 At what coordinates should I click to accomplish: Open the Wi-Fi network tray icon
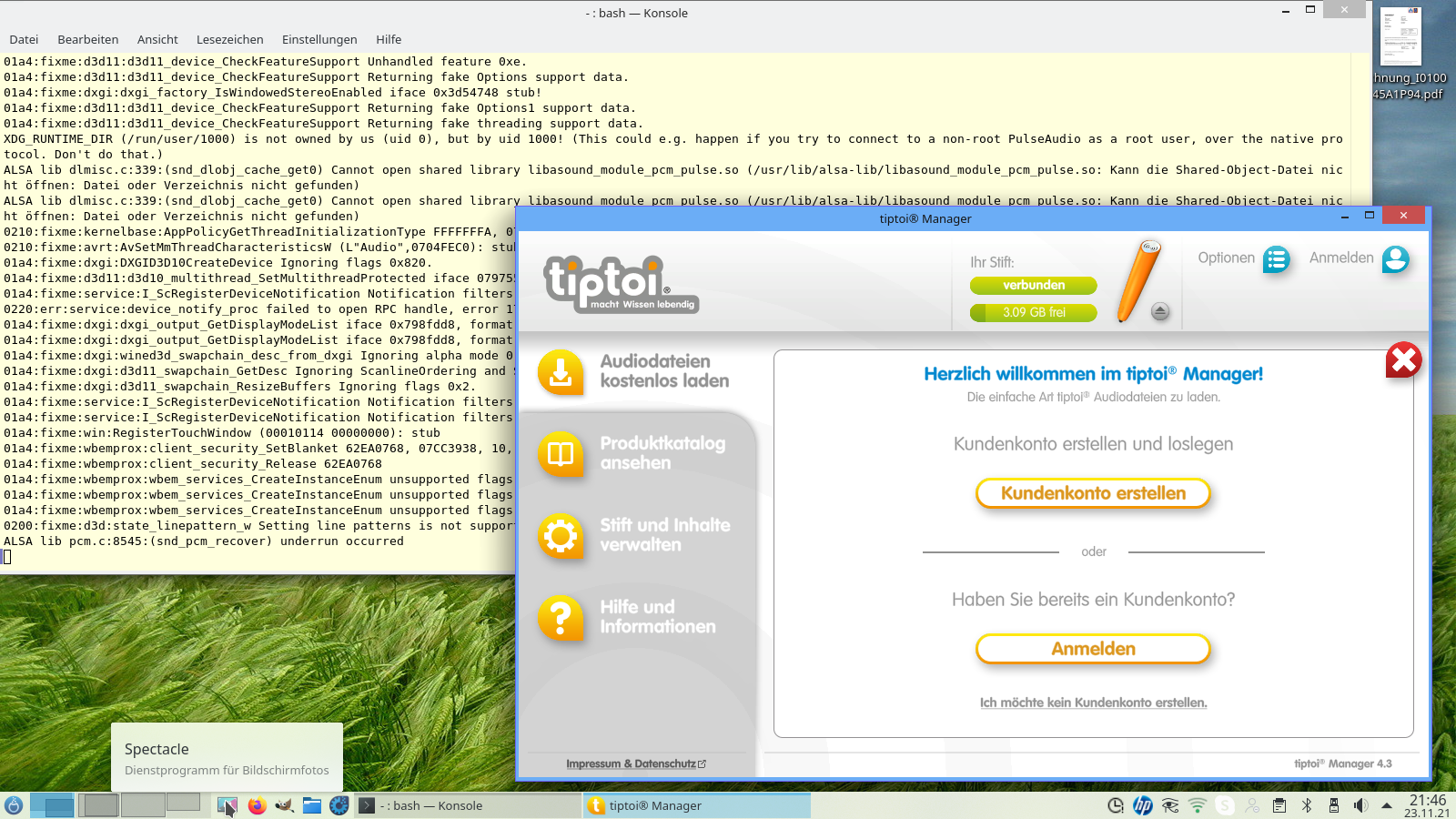[1198, 805]
